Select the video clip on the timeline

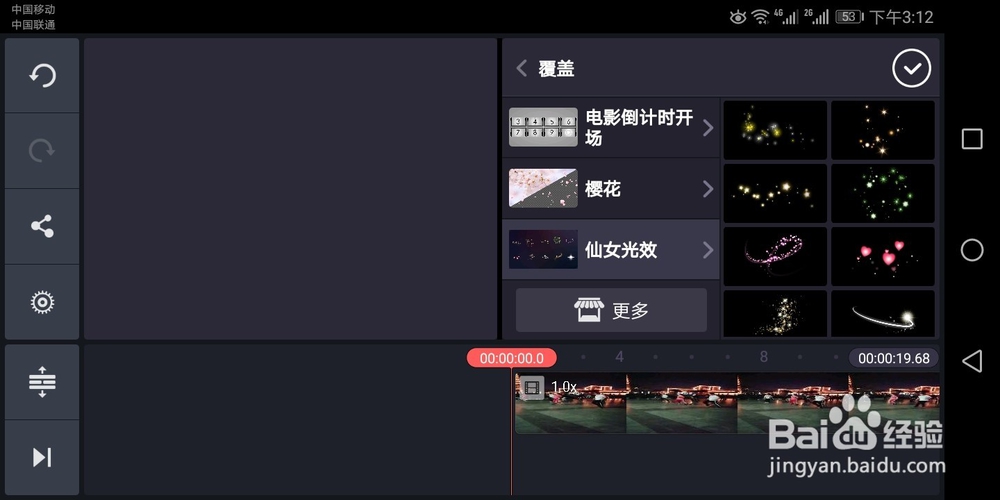click(x=727, y=404)
